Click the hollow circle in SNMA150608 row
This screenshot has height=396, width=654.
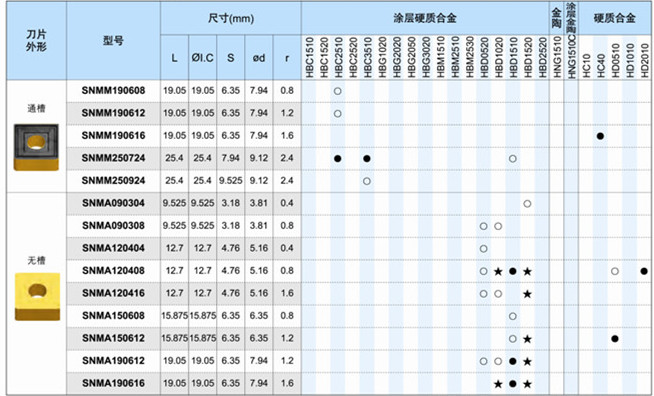coord(513,316)
